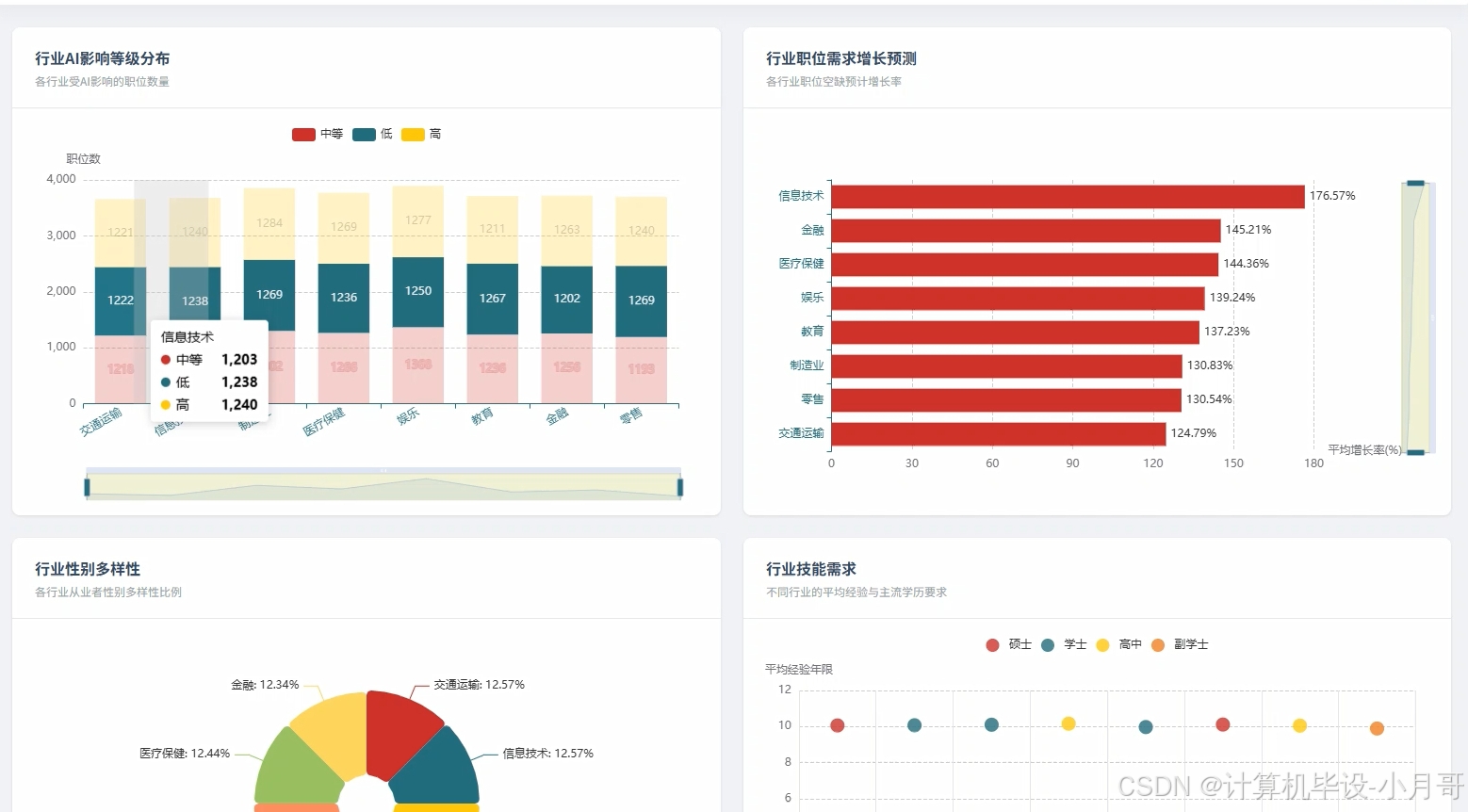
Task: Click right handle of the AI impact chart zoom slider
Action: click(680, 487)
